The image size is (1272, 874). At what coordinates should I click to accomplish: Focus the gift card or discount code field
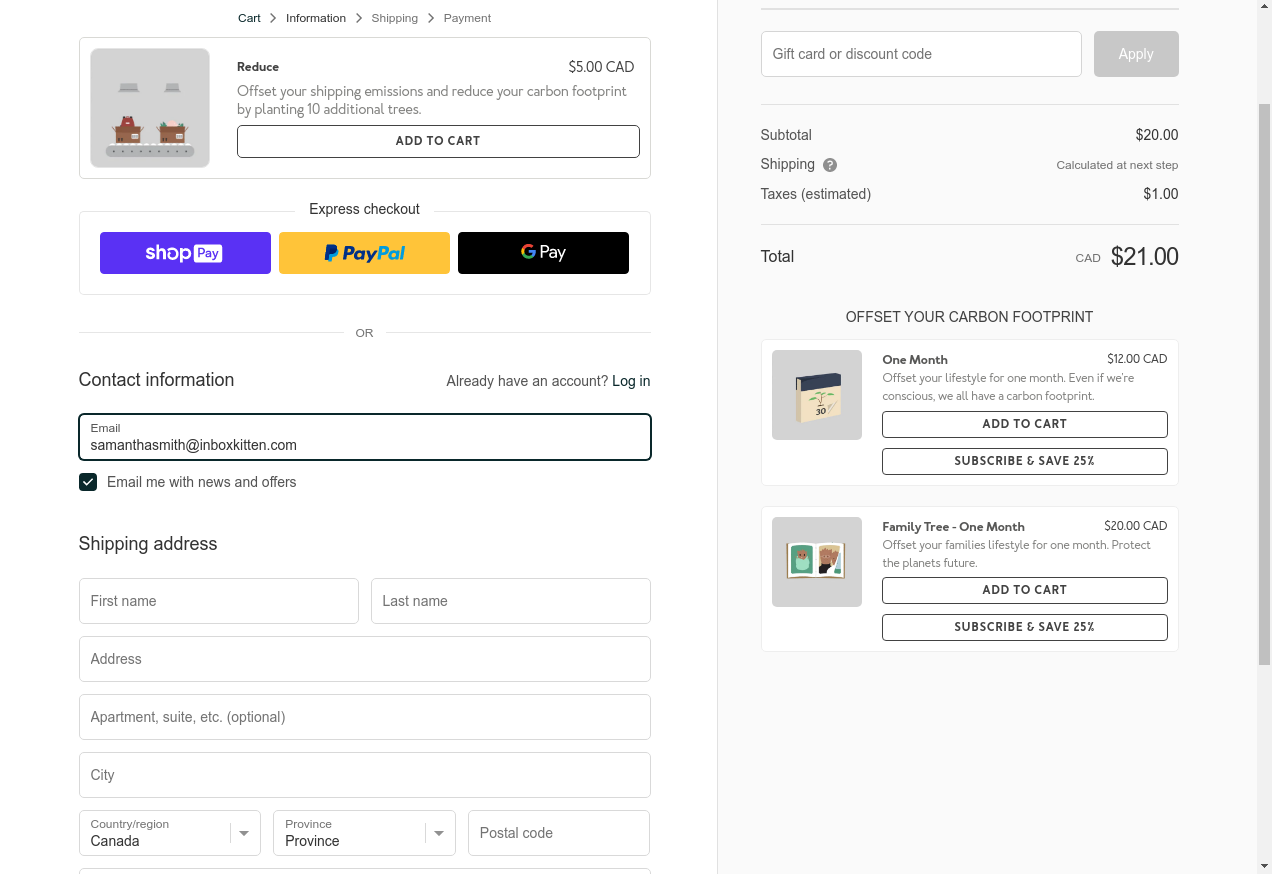(921, 54)
